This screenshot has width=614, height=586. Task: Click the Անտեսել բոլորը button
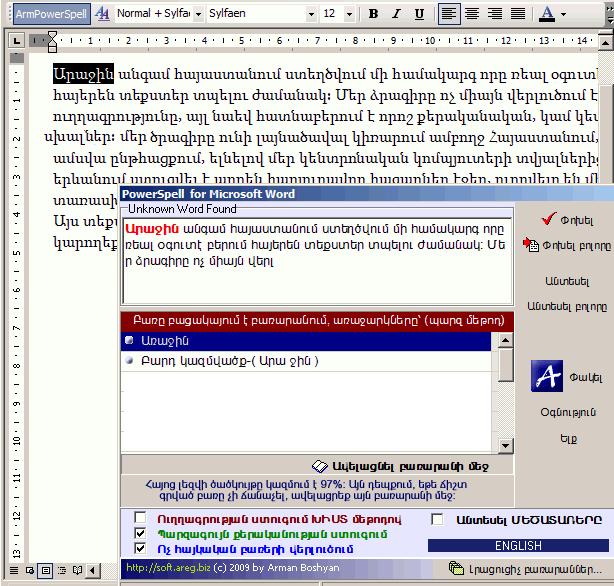[x=567, y=306]
